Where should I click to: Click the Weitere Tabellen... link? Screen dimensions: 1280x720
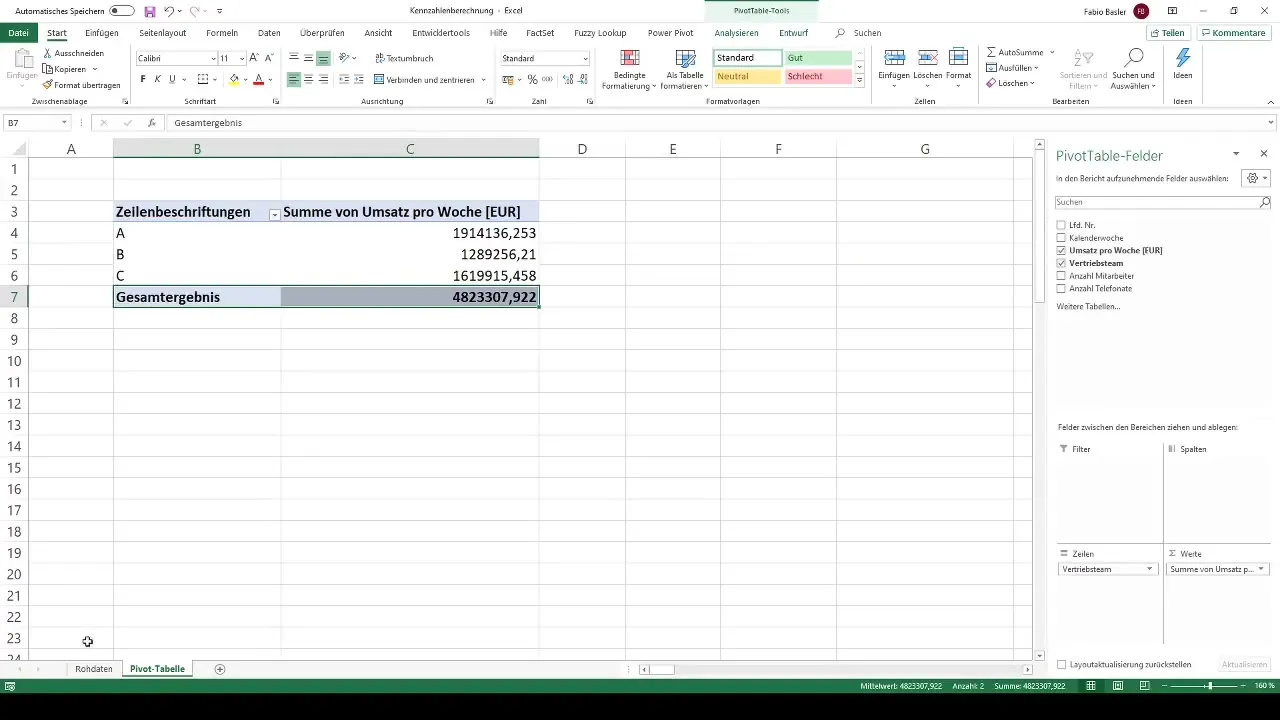tap(1088, 306)
